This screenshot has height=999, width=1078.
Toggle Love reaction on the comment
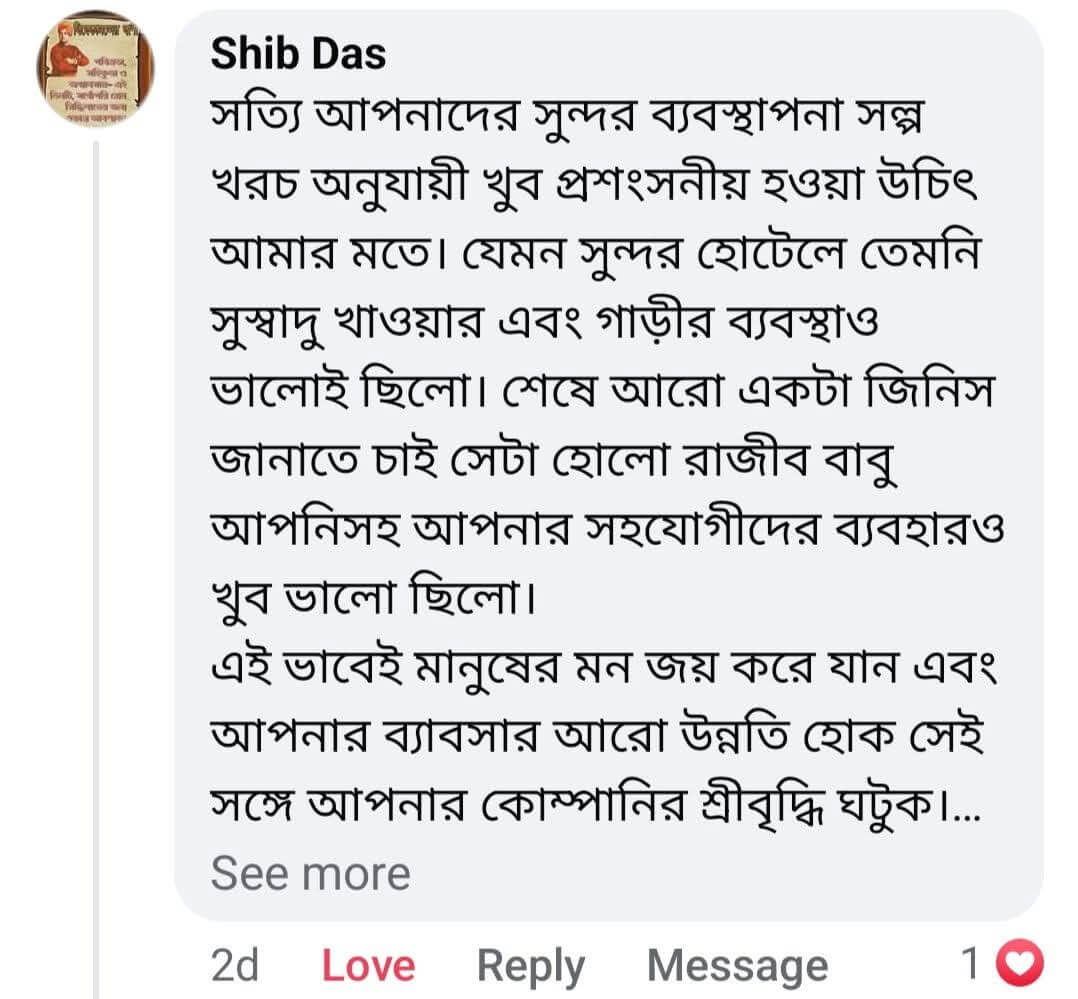click(x=368, y=965)
